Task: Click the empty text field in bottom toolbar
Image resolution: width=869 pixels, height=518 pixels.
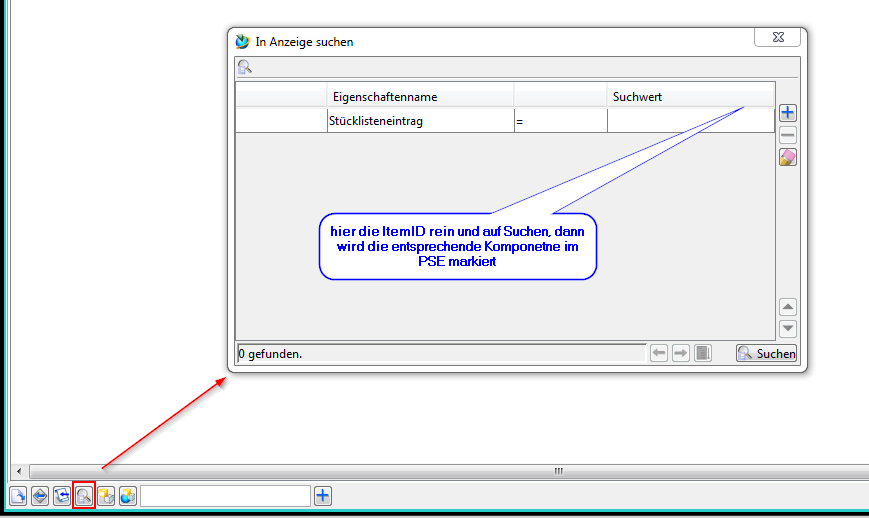Action: 225,496
